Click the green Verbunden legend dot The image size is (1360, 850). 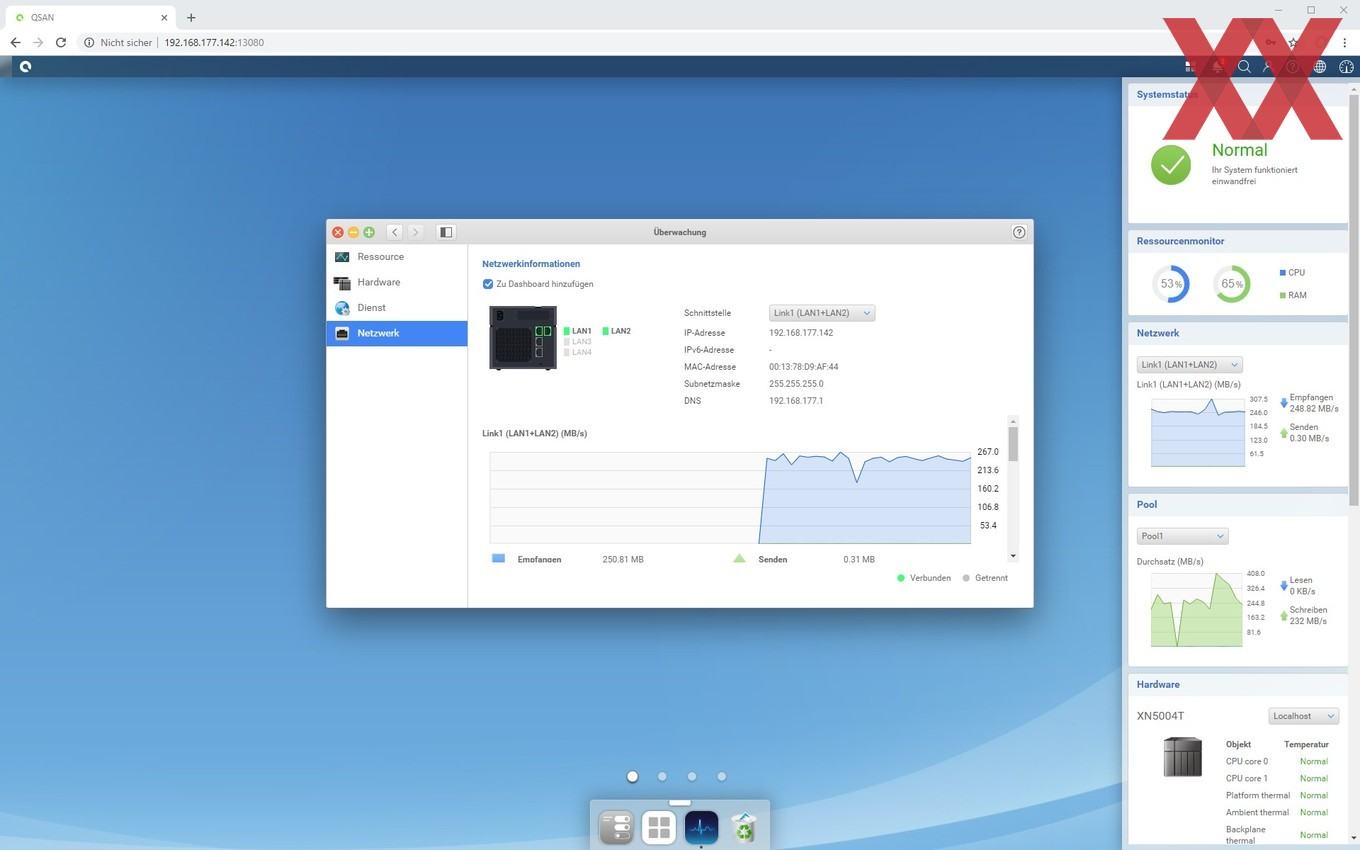point(901,578)
